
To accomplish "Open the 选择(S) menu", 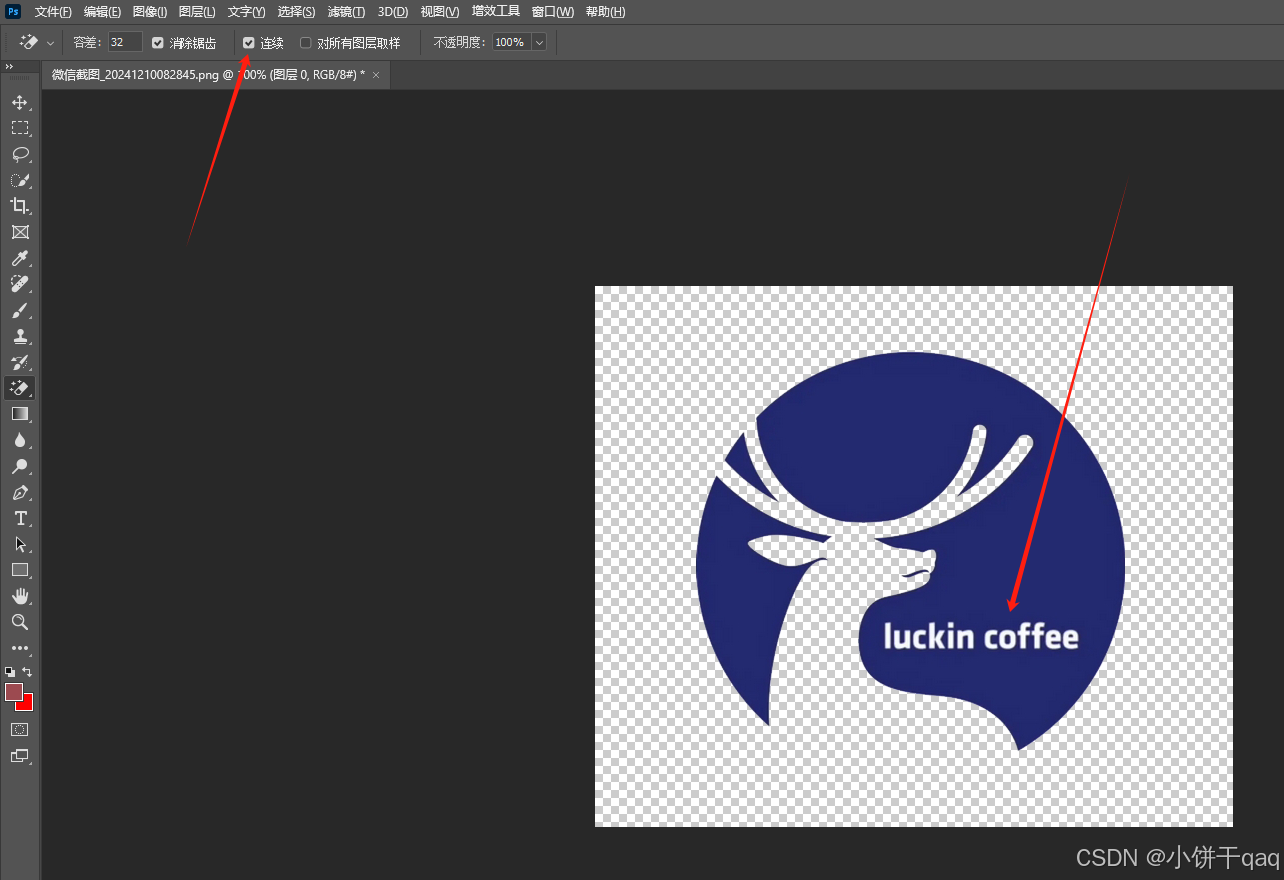I will tap(296, 12).
